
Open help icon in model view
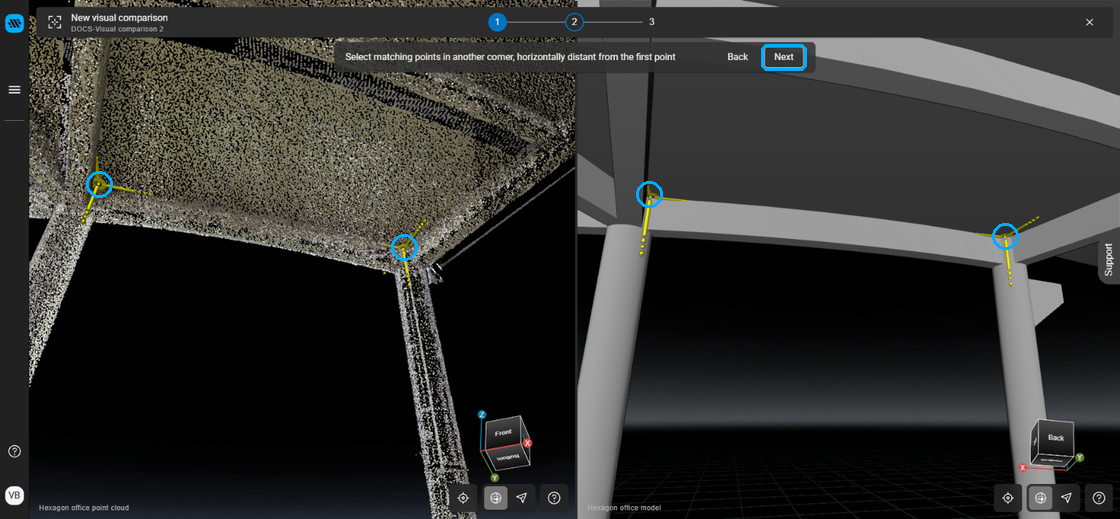[1099, 498]
